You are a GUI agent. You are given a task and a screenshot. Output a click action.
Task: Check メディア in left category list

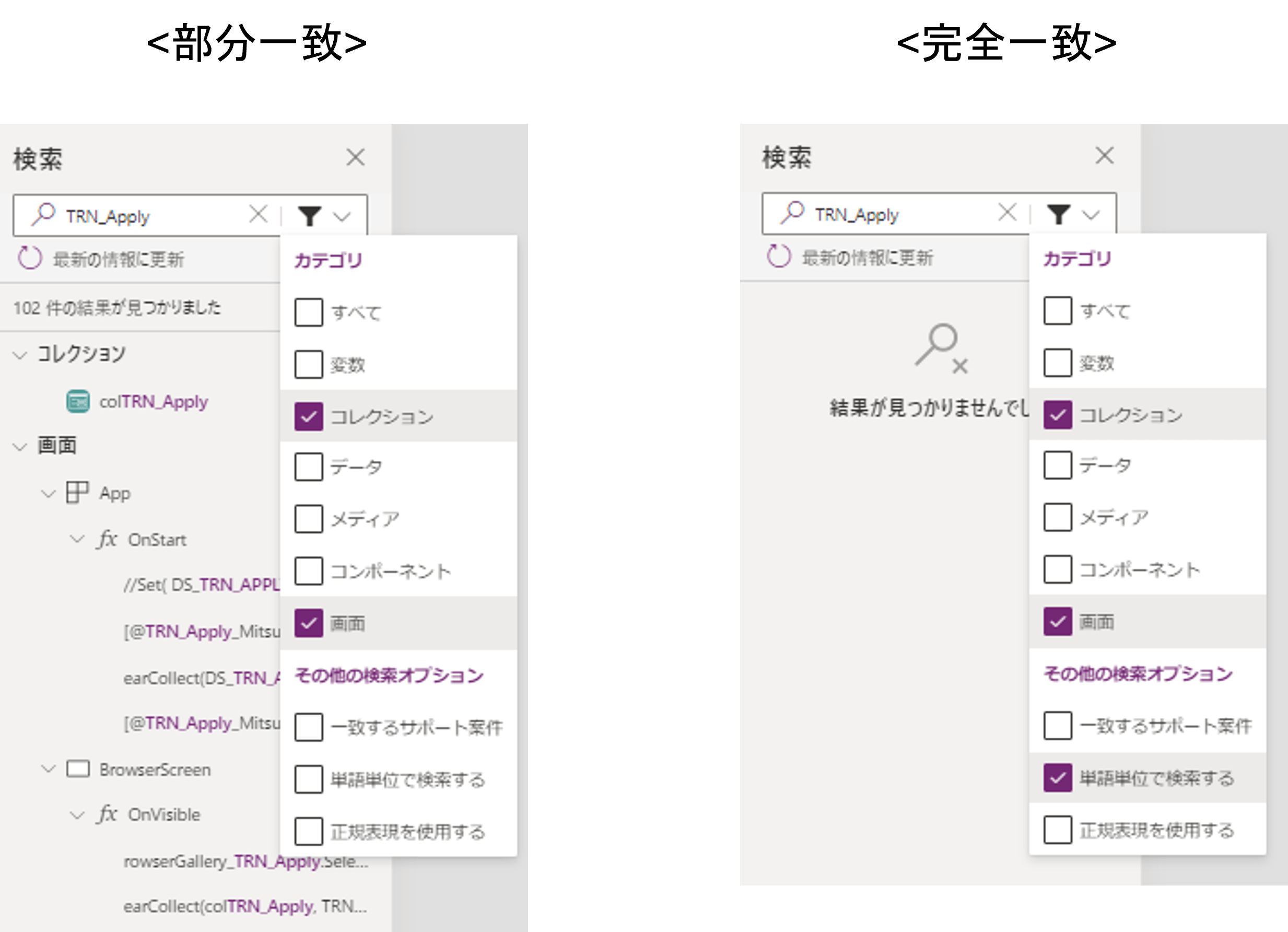tap(309, 519)
